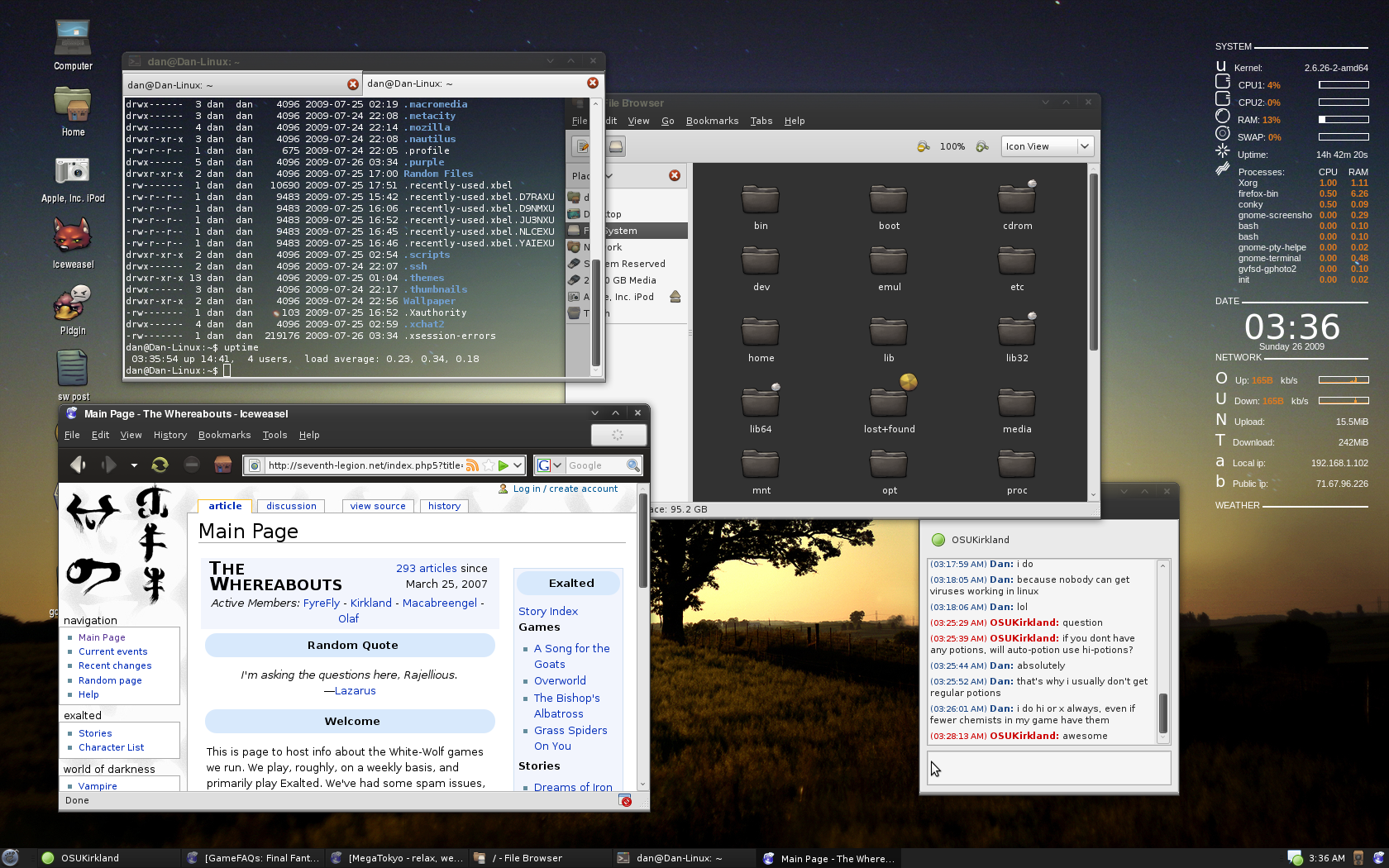Zoom in using File Browser magnifier plus
Image resolution: width=1389 pixels, height=868 pixels.
[x=982, y=146]
